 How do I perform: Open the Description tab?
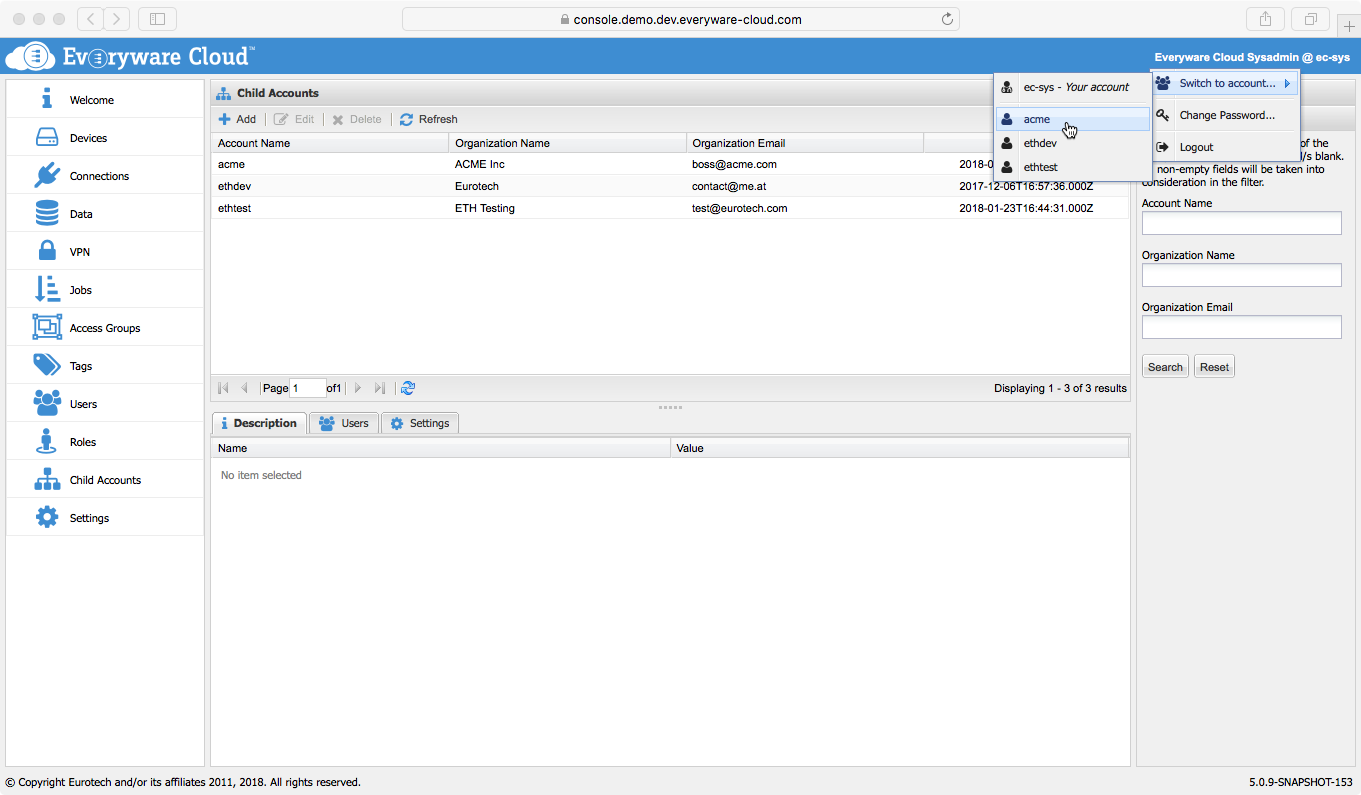259,423
